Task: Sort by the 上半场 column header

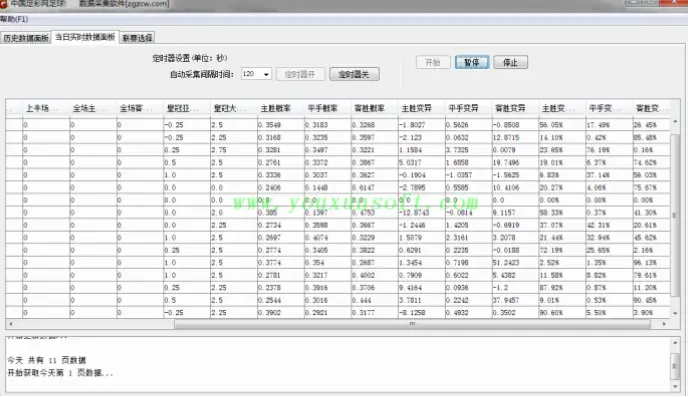Action: point(46,108)
